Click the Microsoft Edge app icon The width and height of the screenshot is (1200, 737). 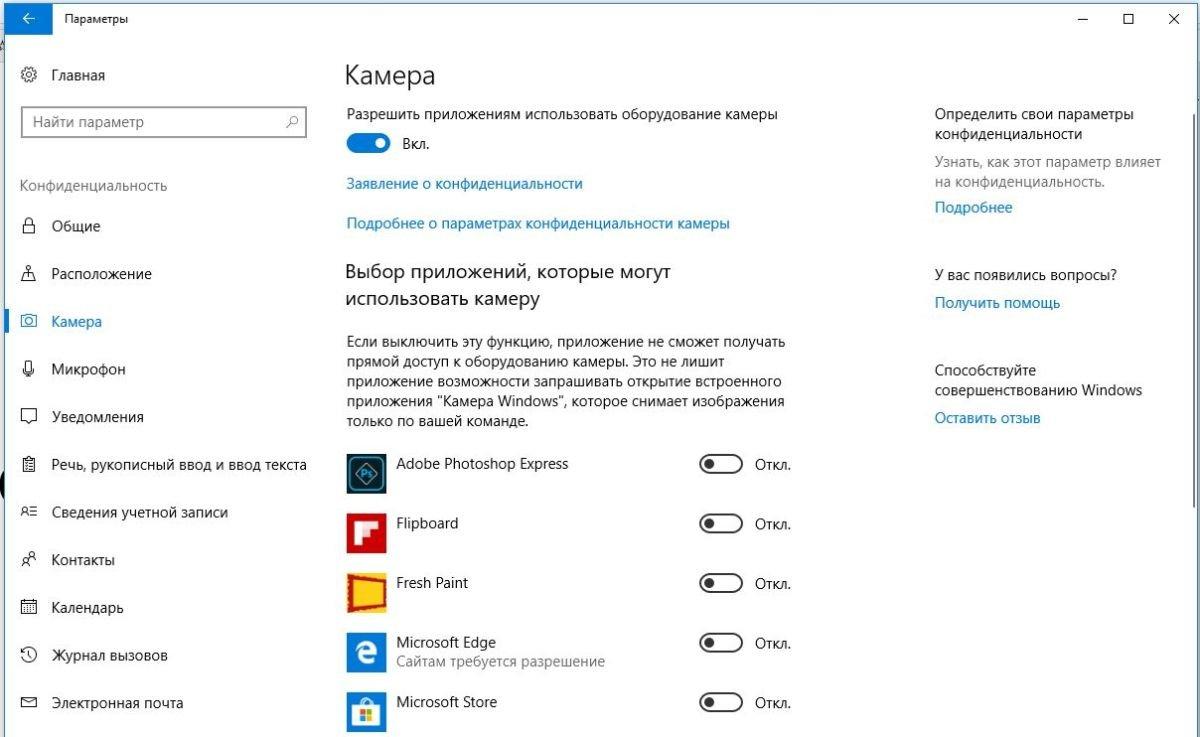(x=366, y=652)
